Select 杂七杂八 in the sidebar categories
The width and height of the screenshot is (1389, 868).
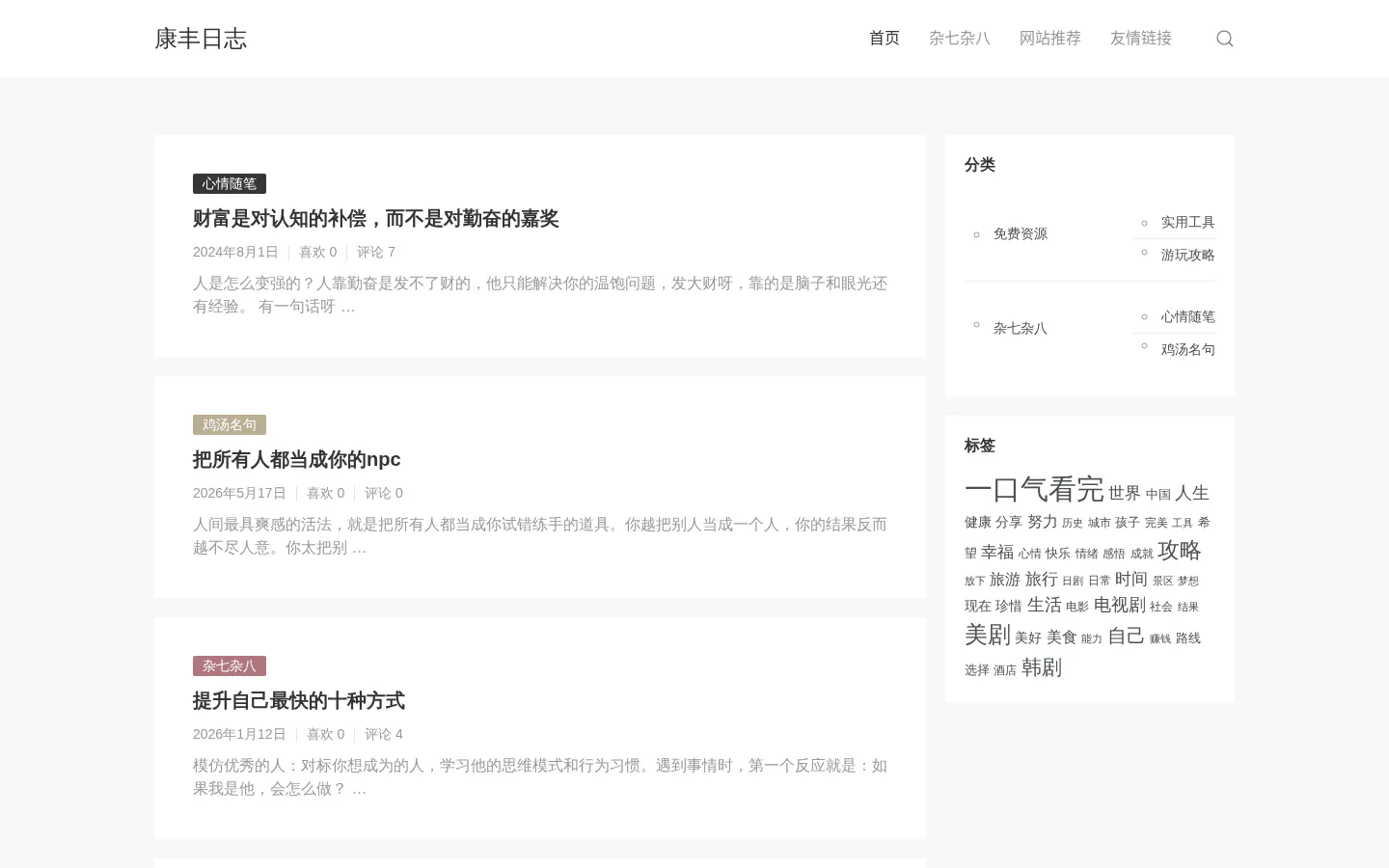tap(1021, 328)
